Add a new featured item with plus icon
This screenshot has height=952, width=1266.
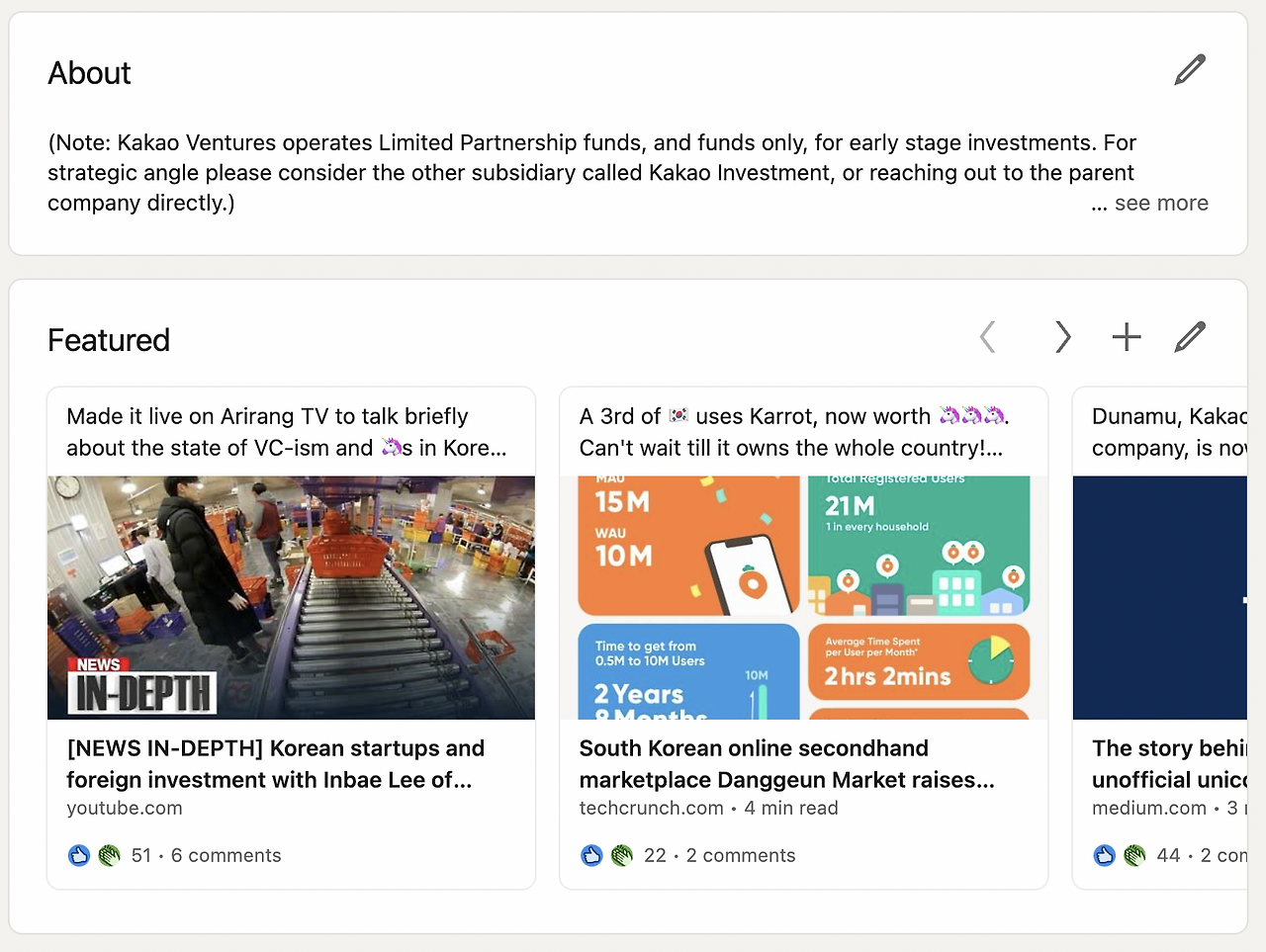pos(1127,337)
